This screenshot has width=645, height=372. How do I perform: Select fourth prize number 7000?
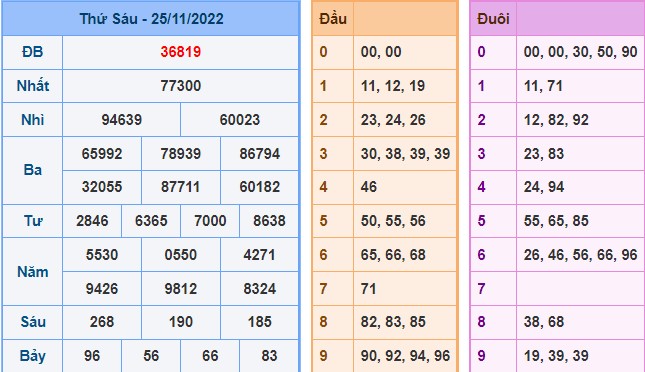point(210,221)
